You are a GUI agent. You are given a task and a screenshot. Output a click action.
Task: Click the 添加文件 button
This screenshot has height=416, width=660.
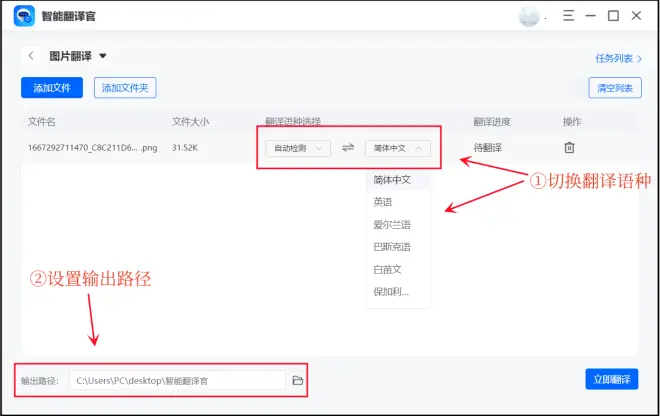coord(52,88)
